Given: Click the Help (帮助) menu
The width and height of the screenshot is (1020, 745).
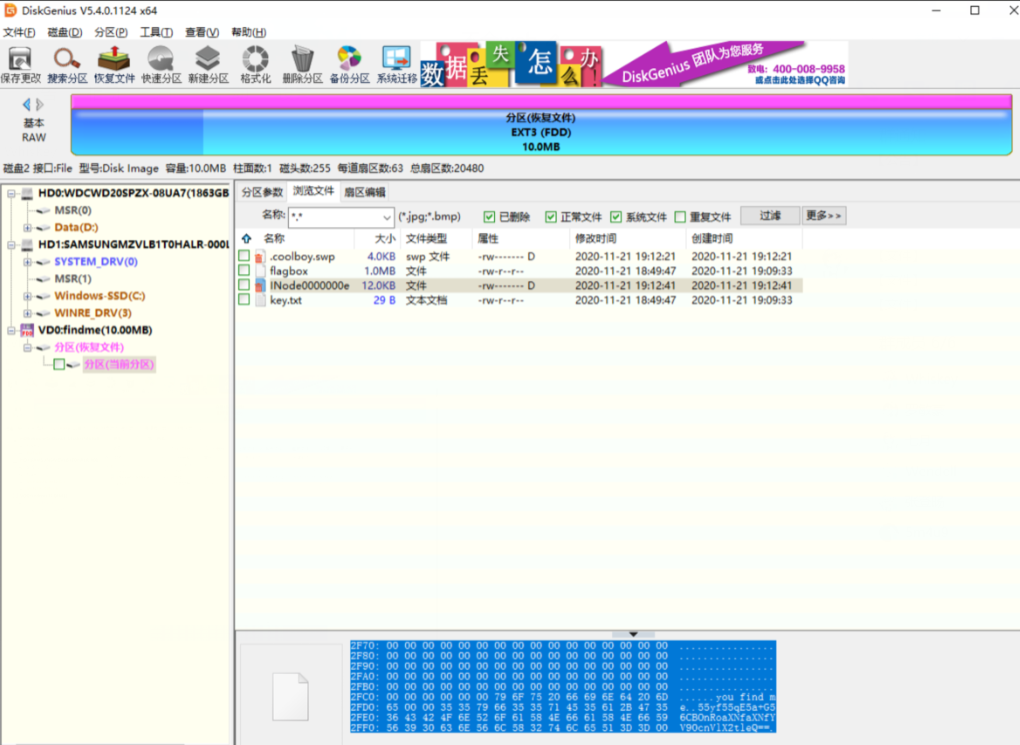Looking at the screenshot, I should point(248,32).
